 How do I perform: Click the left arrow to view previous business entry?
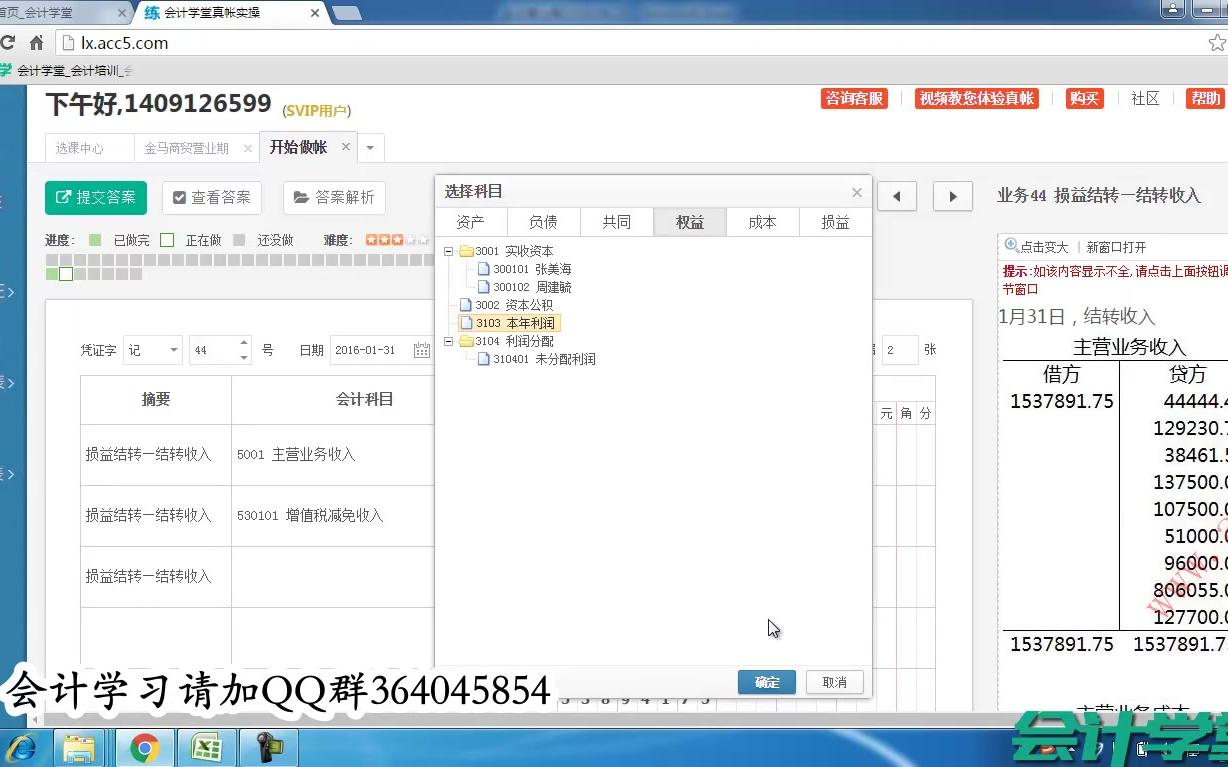[897, 196]
